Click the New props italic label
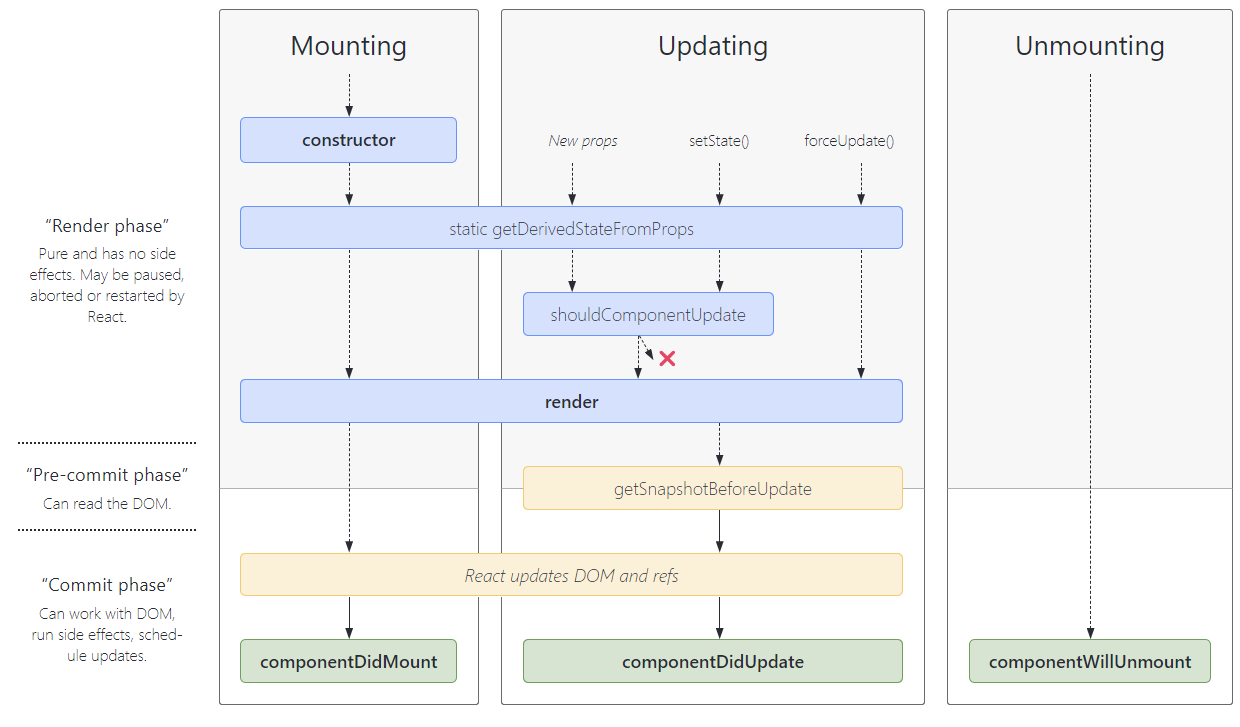 (583, 141)
